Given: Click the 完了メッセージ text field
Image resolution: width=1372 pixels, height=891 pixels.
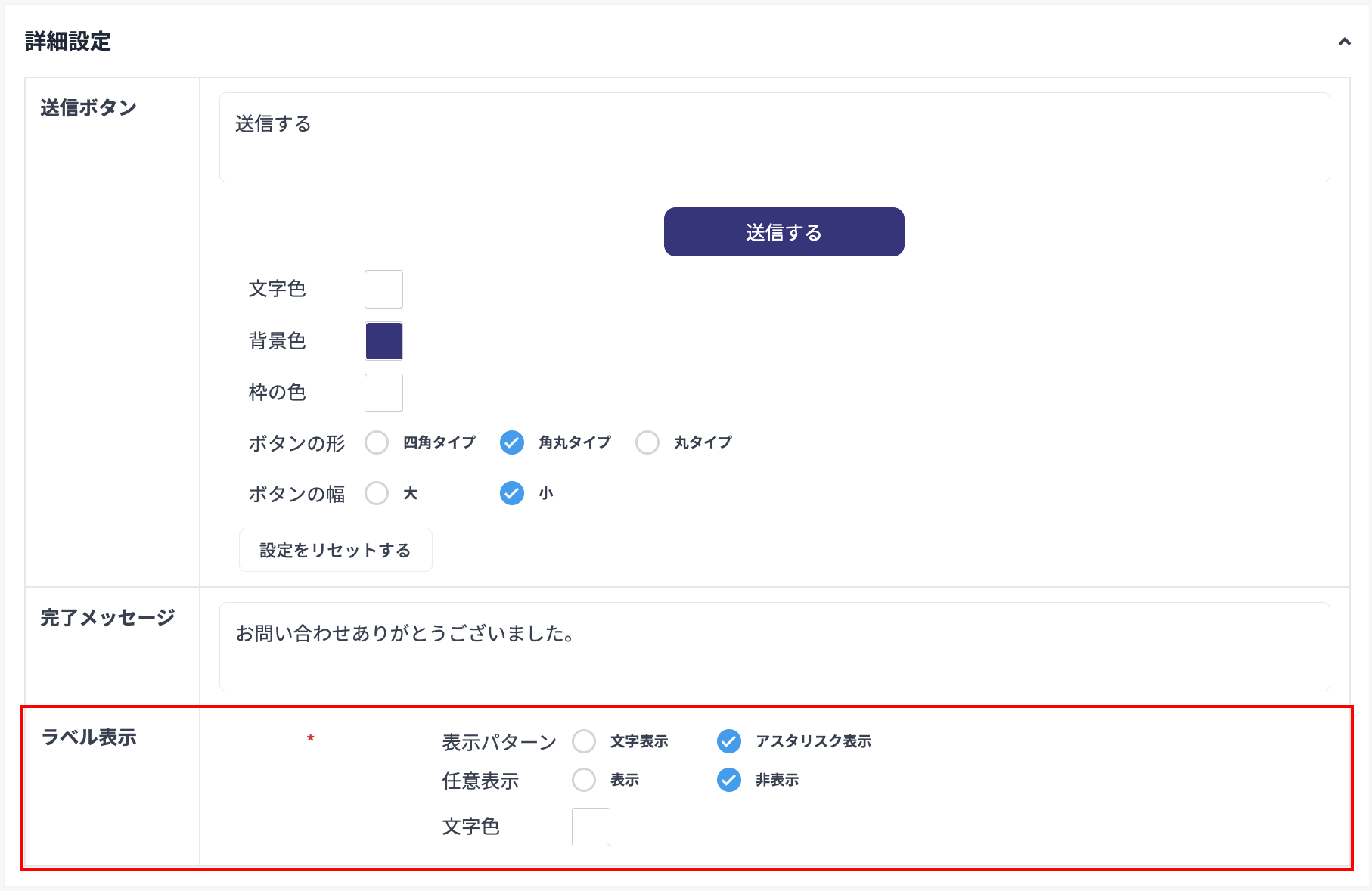Looking at the screenshot, I should coord(774,646).
